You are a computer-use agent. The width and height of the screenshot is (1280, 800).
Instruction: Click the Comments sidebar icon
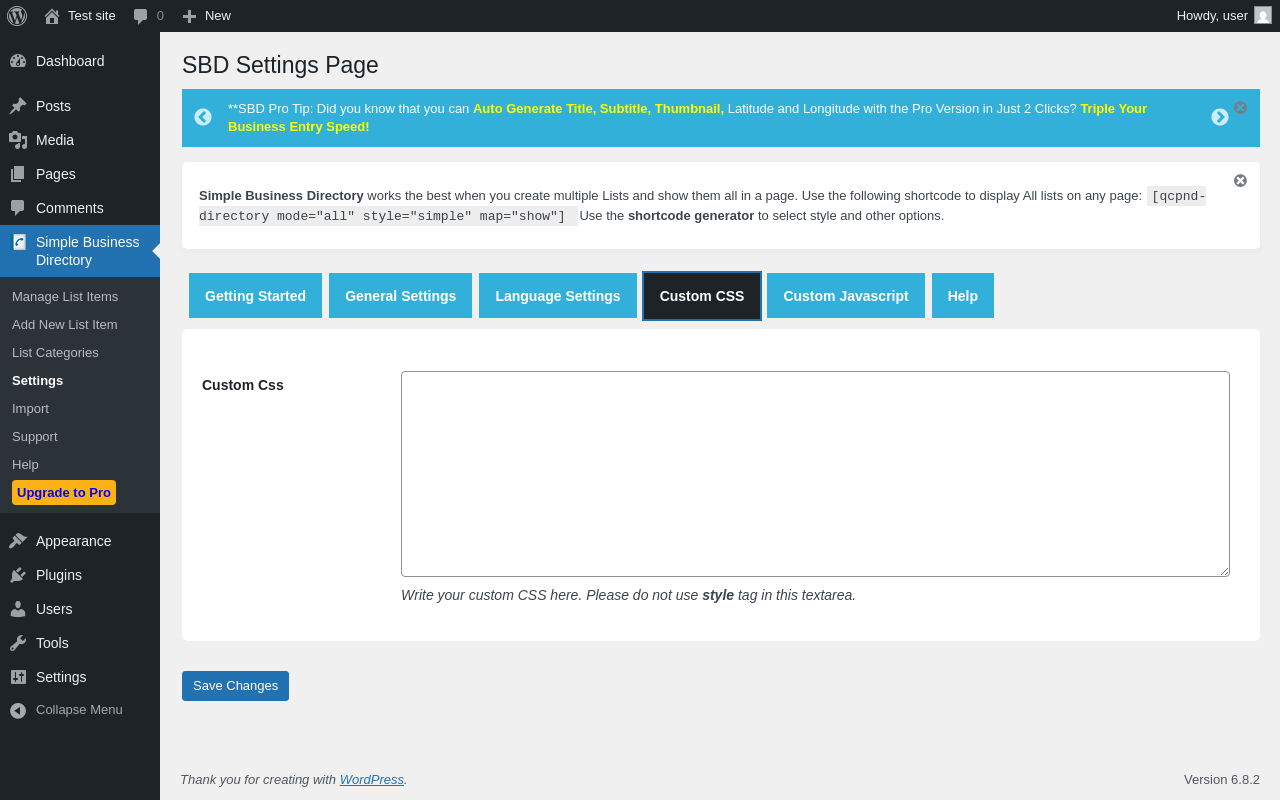(18, 208)
